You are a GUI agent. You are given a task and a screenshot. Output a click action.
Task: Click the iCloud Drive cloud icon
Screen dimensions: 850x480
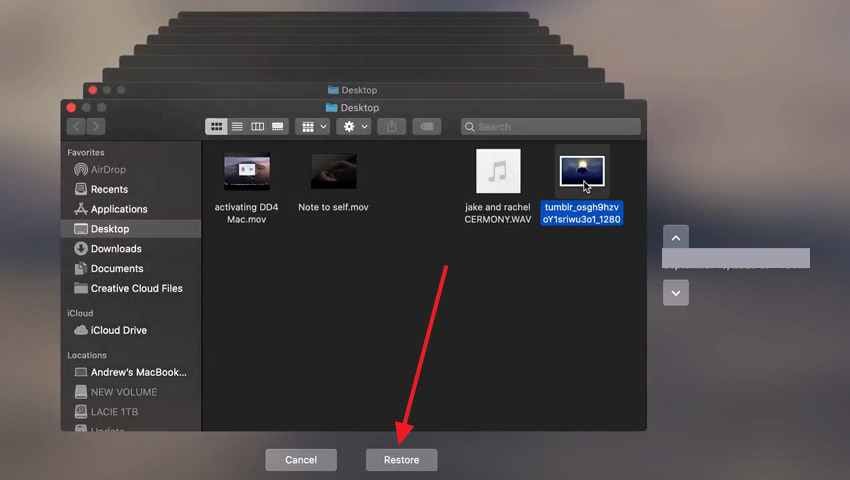pos(81,330)
